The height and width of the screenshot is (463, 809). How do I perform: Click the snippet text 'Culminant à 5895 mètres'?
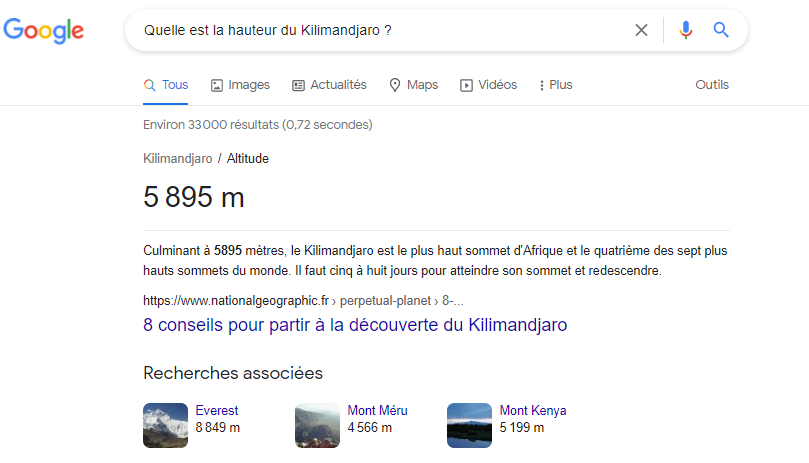click(x=214, y=250)
